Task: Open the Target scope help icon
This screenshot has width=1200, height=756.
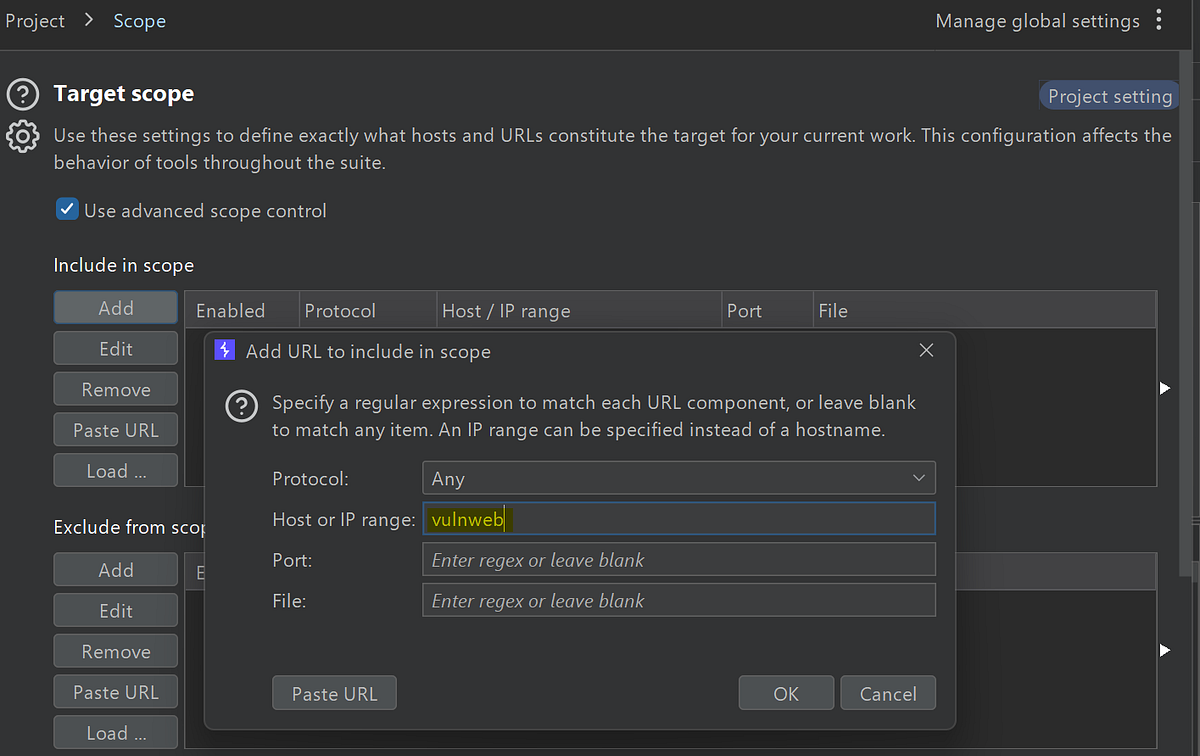Action: tap(22, 94)
